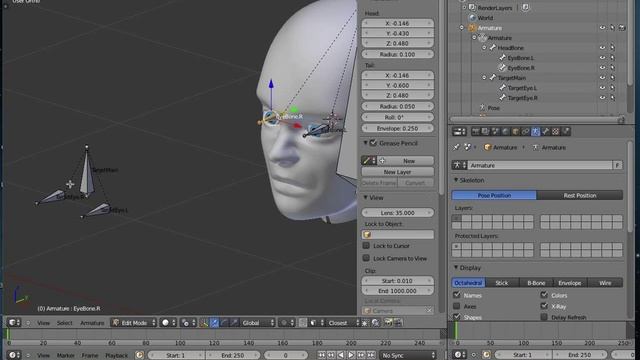Screen dimensions: 640x360
Task: Toggle selectability cursor of TargetMain
Action: coord(612,78)
